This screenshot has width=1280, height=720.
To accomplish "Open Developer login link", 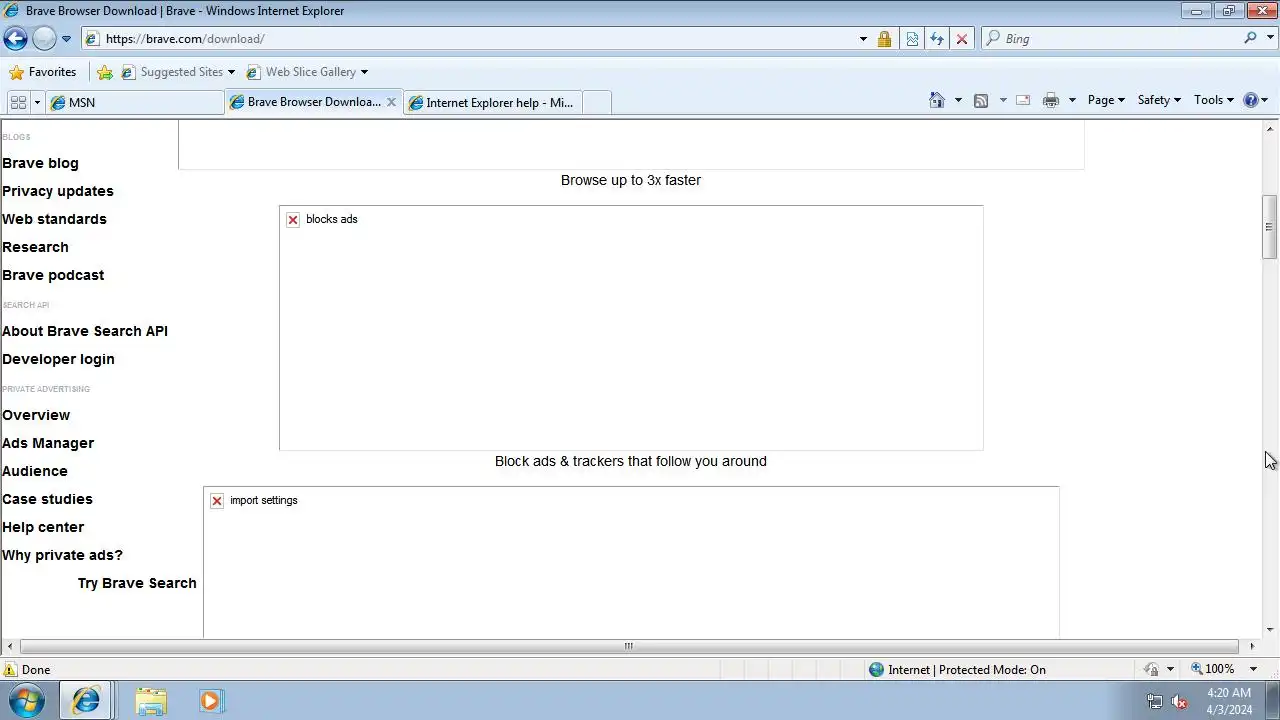I will tap(58, 359).
